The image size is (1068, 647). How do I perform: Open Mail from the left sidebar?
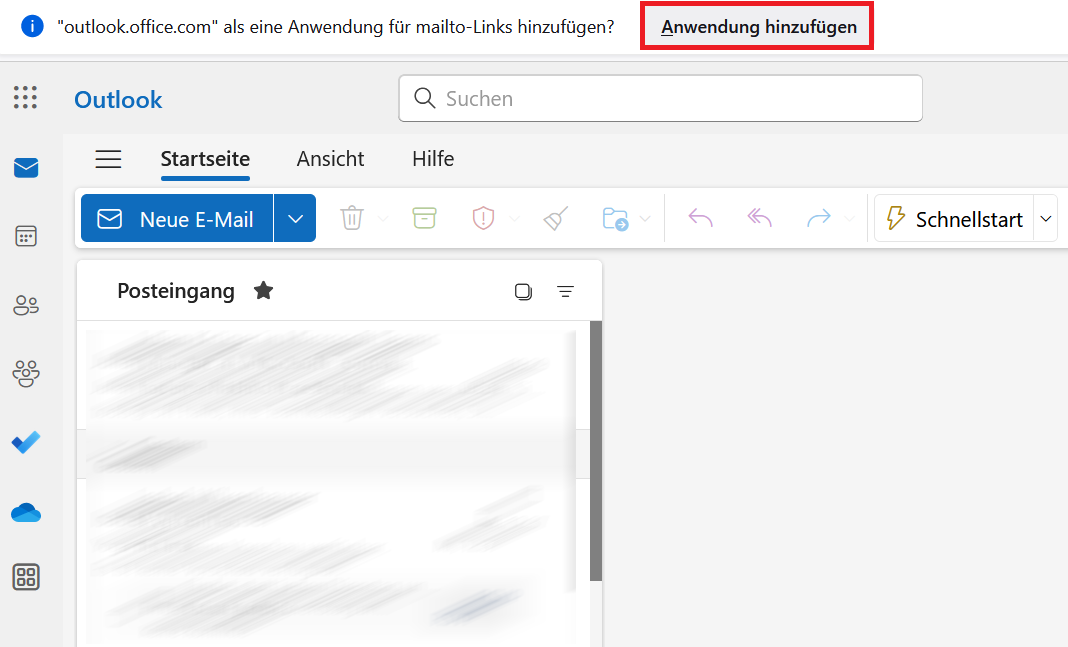(x=26, y=168)
